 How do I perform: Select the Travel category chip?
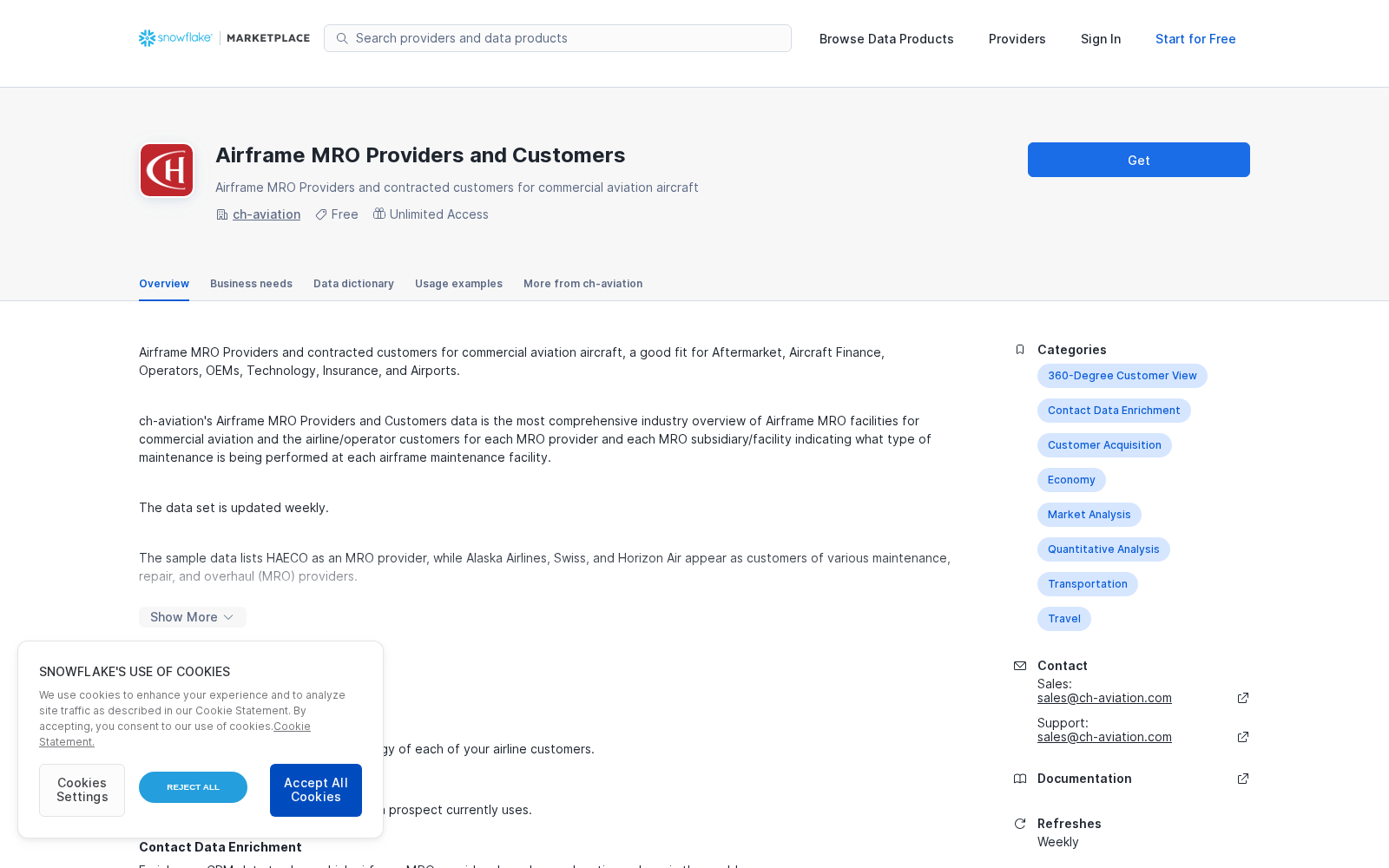[1063, 619]
